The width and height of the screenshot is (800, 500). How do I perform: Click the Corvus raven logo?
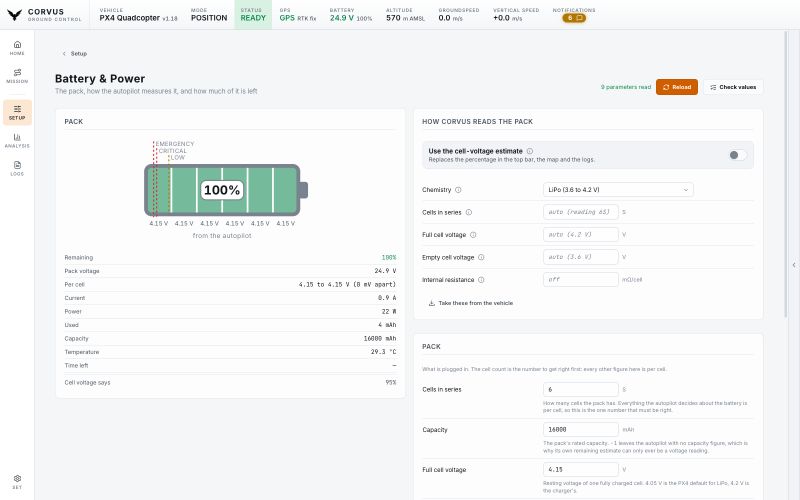tap(15, 15)
